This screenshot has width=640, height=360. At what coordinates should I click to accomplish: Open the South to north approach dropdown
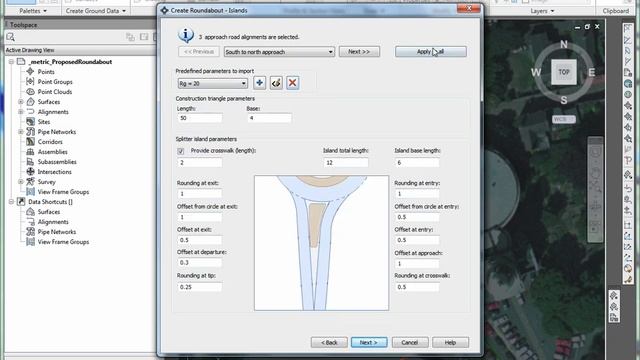click(x=279, y=52)
